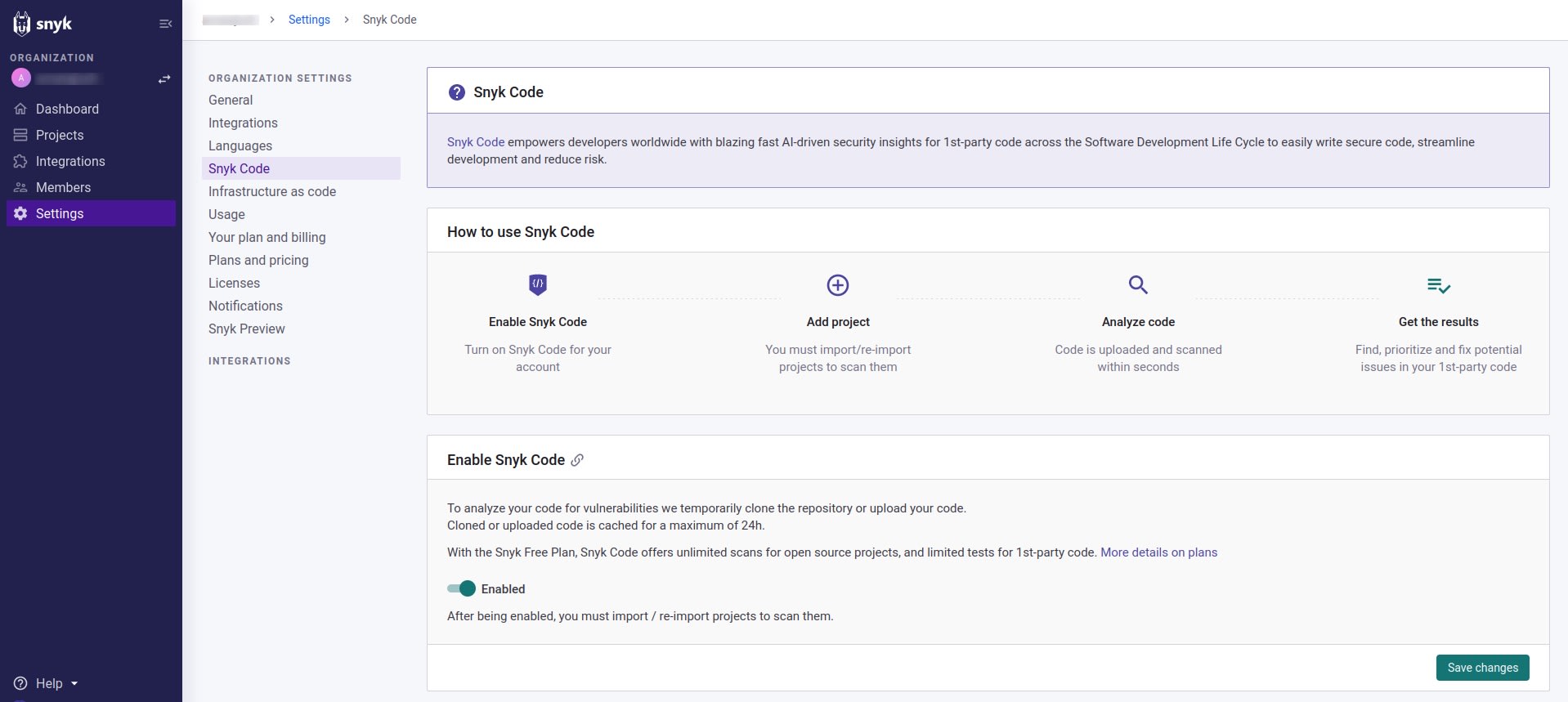Select Snyk Code in settings list
This screenshot has width=1568, height=702.
pos(301,168)
